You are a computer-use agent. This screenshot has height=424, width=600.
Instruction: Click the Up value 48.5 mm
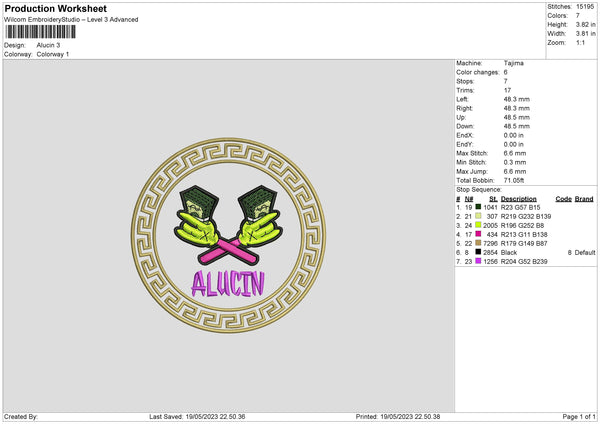tap(517, 117)
